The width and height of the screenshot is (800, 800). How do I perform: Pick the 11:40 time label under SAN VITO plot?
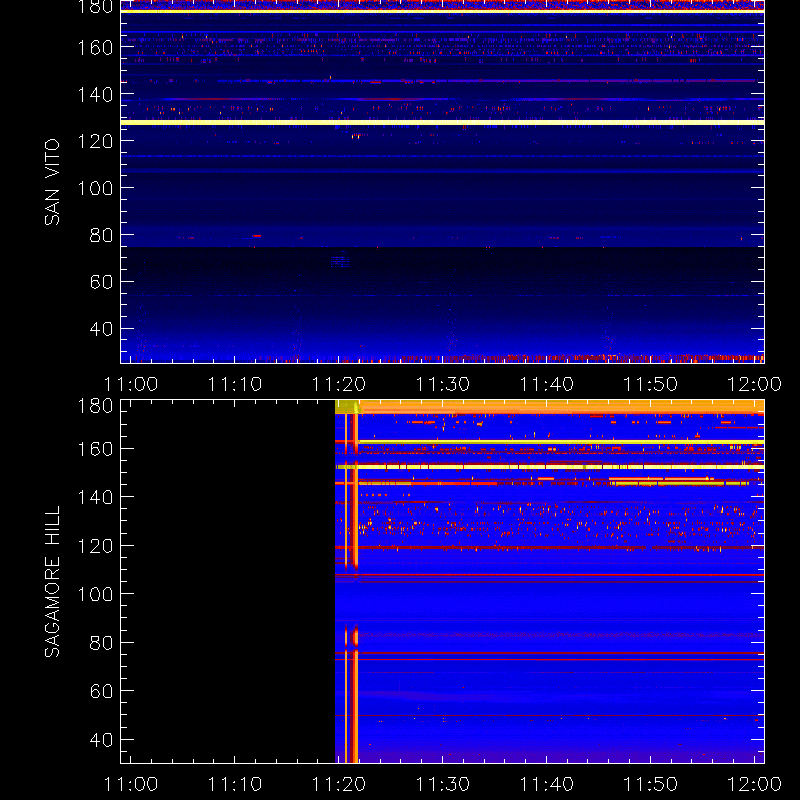tap(547, 384)
